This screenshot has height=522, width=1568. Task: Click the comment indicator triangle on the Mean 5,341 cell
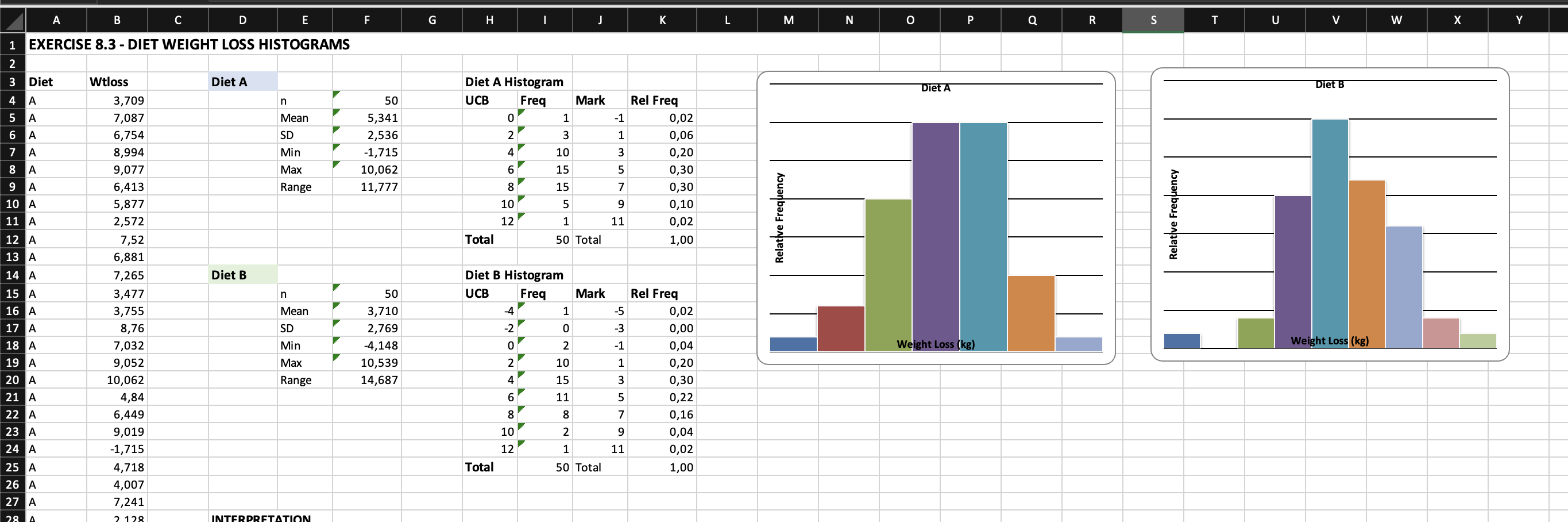(x=337, y=112)
